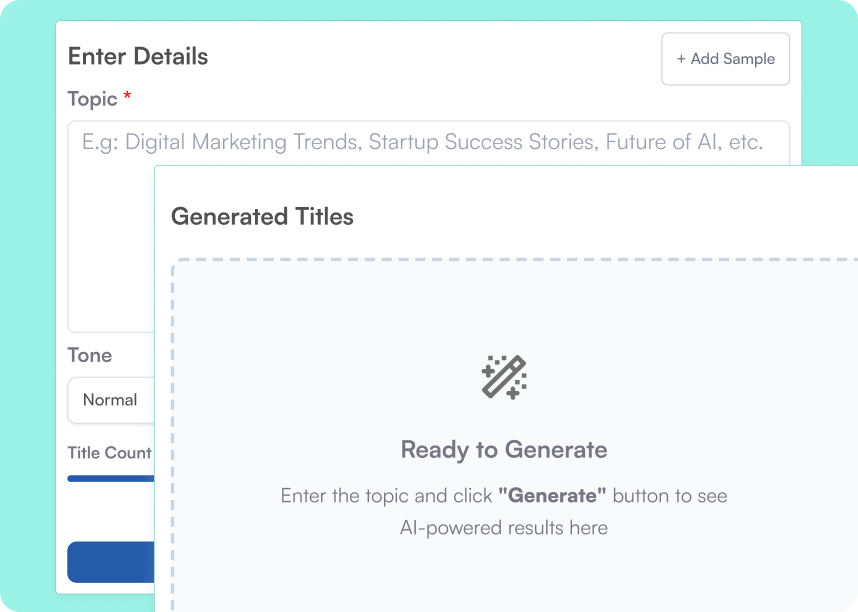Switch to the Generated Titles panel
Viewport: 858px width, 612px height.
tap(261, 216)
